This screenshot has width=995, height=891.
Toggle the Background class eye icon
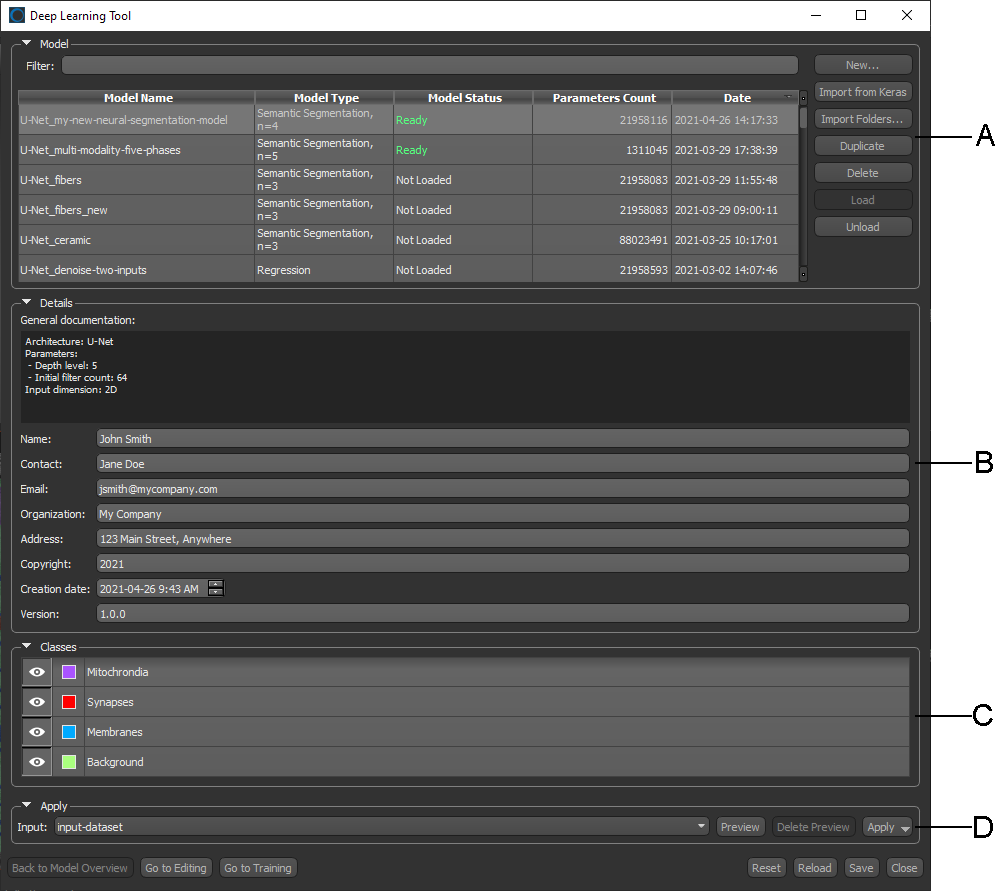37,762
